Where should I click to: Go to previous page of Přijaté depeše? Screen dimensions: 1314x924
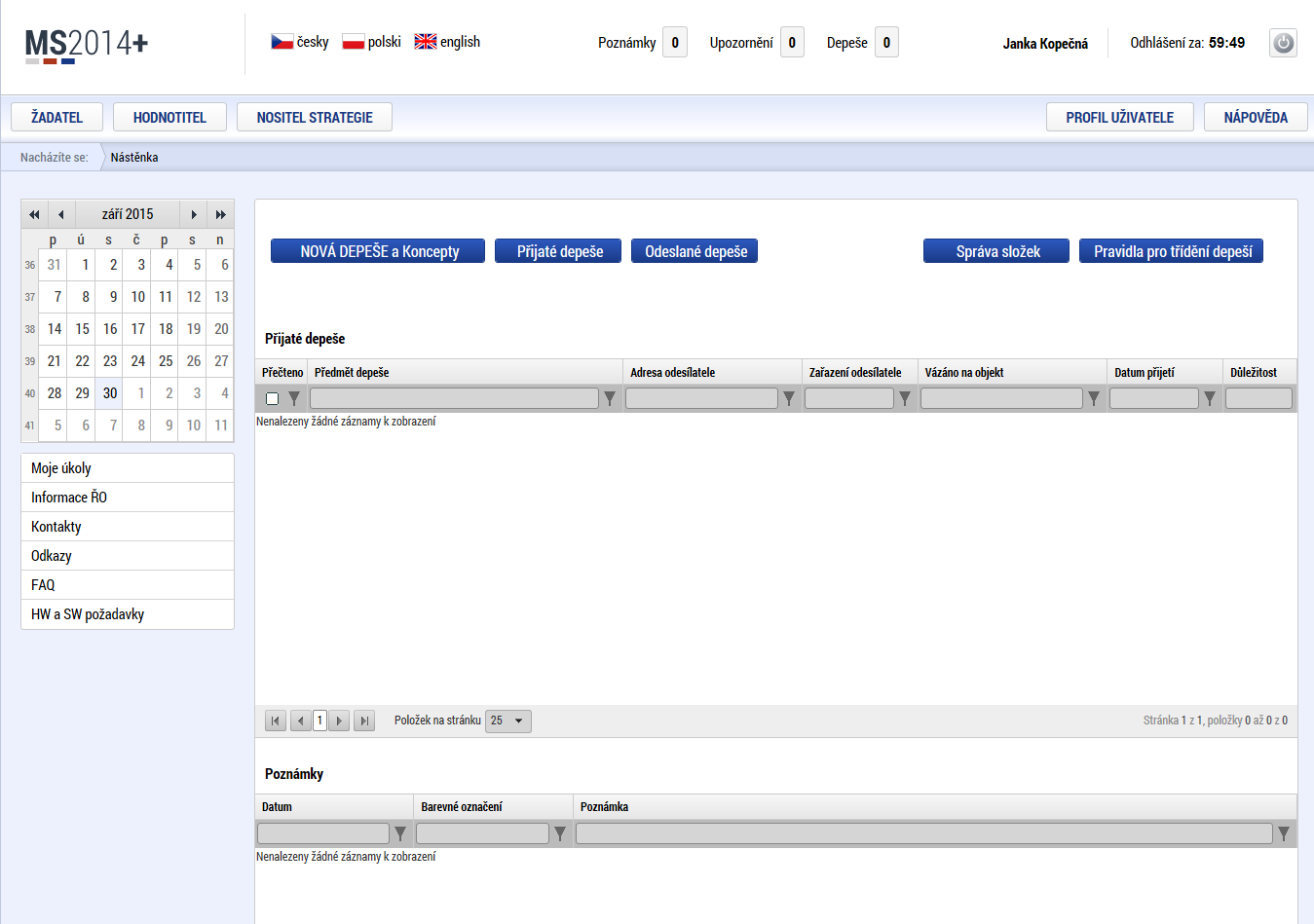(301, 721)
